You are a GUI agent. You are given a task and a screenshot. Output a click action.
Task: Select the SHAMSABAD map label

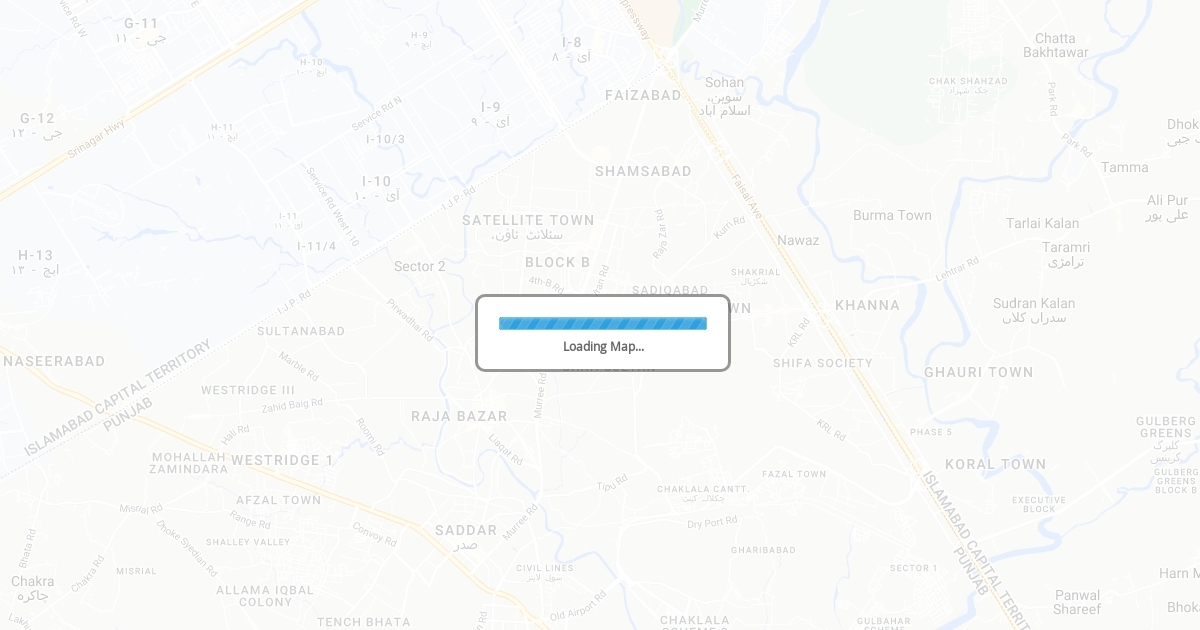[643, 171]
